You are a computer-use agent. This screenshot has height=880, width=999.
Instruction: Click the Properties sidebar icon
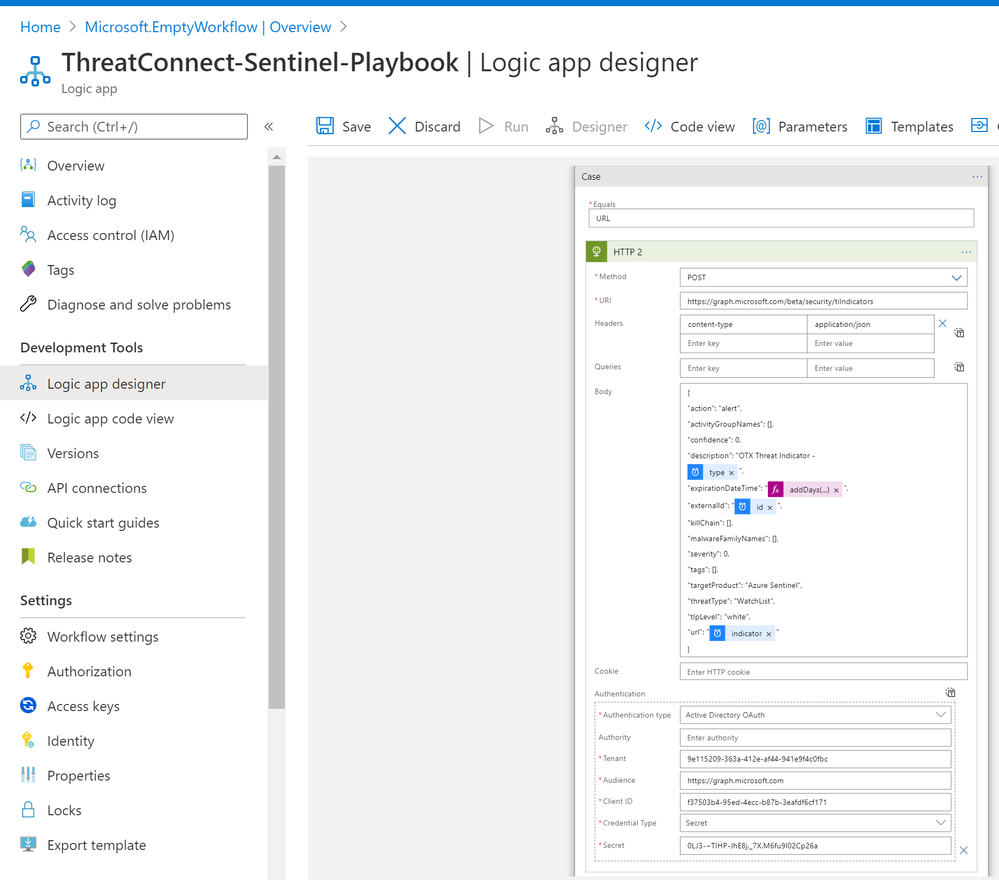click(x=28, y=775)
